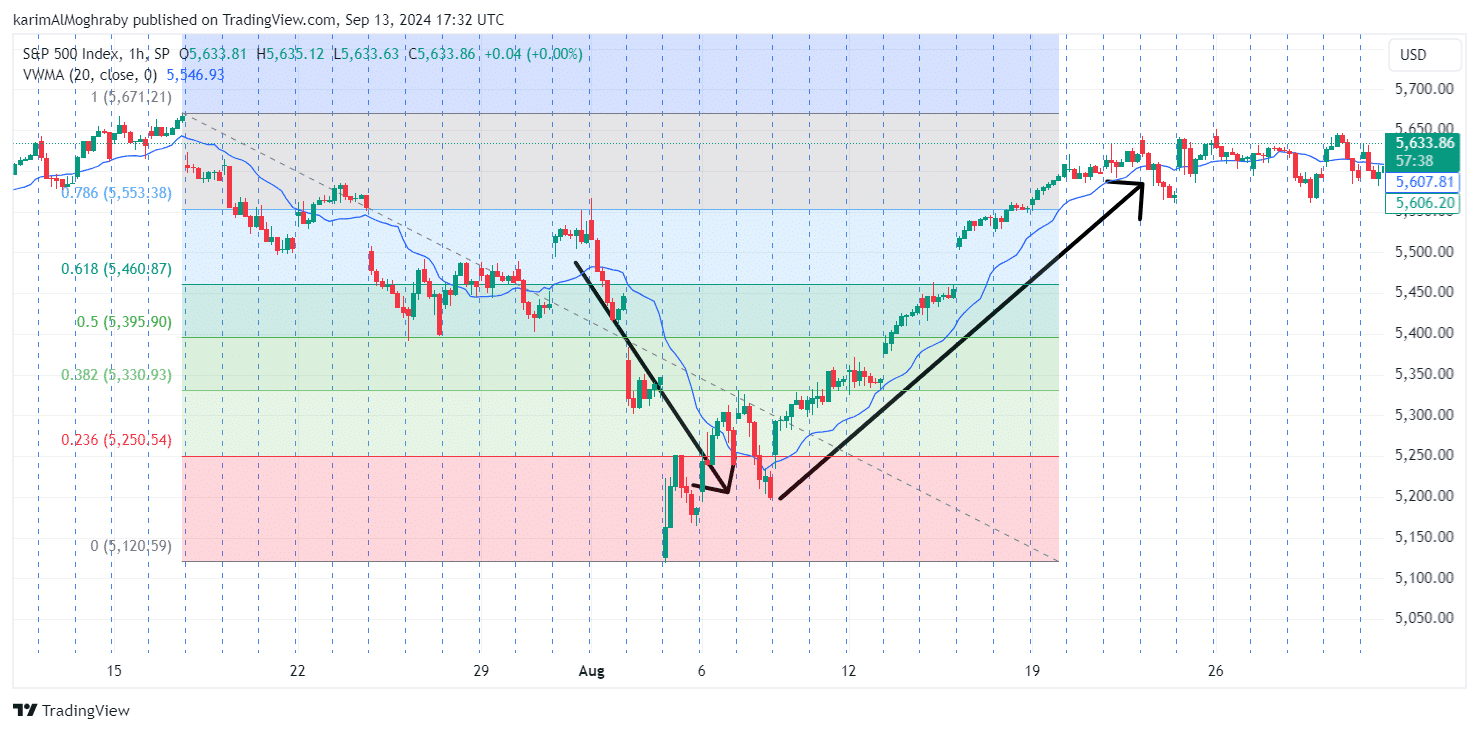Click the 5,150.00 price axis label

pyautogui.click(x=1423, y=537)
